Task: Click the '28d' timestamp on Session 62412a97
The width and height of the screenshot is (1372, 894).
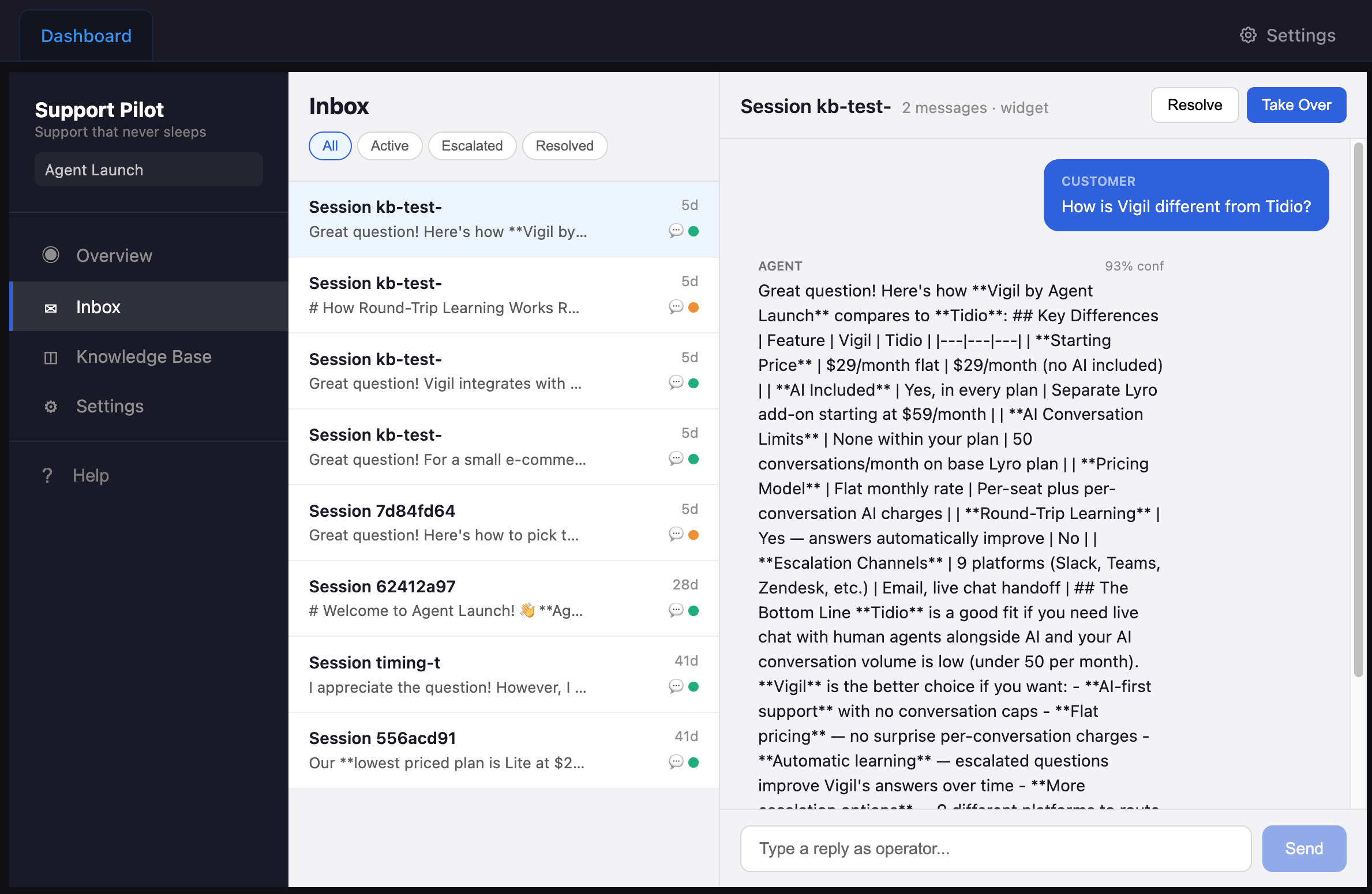Action: (685, 584)
